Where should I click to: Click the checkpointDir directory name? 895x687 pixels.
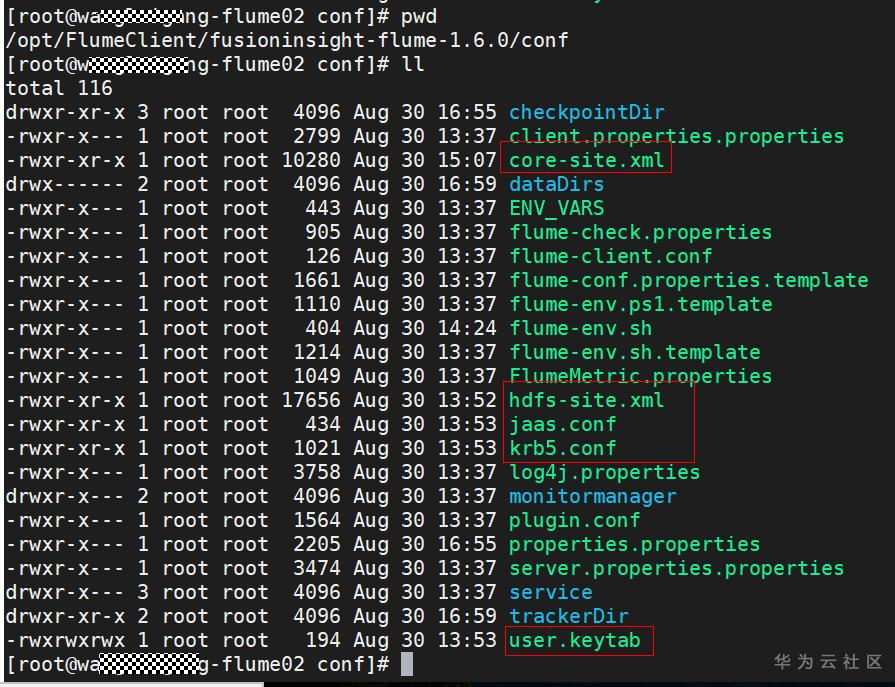click(x=586, y=112)
